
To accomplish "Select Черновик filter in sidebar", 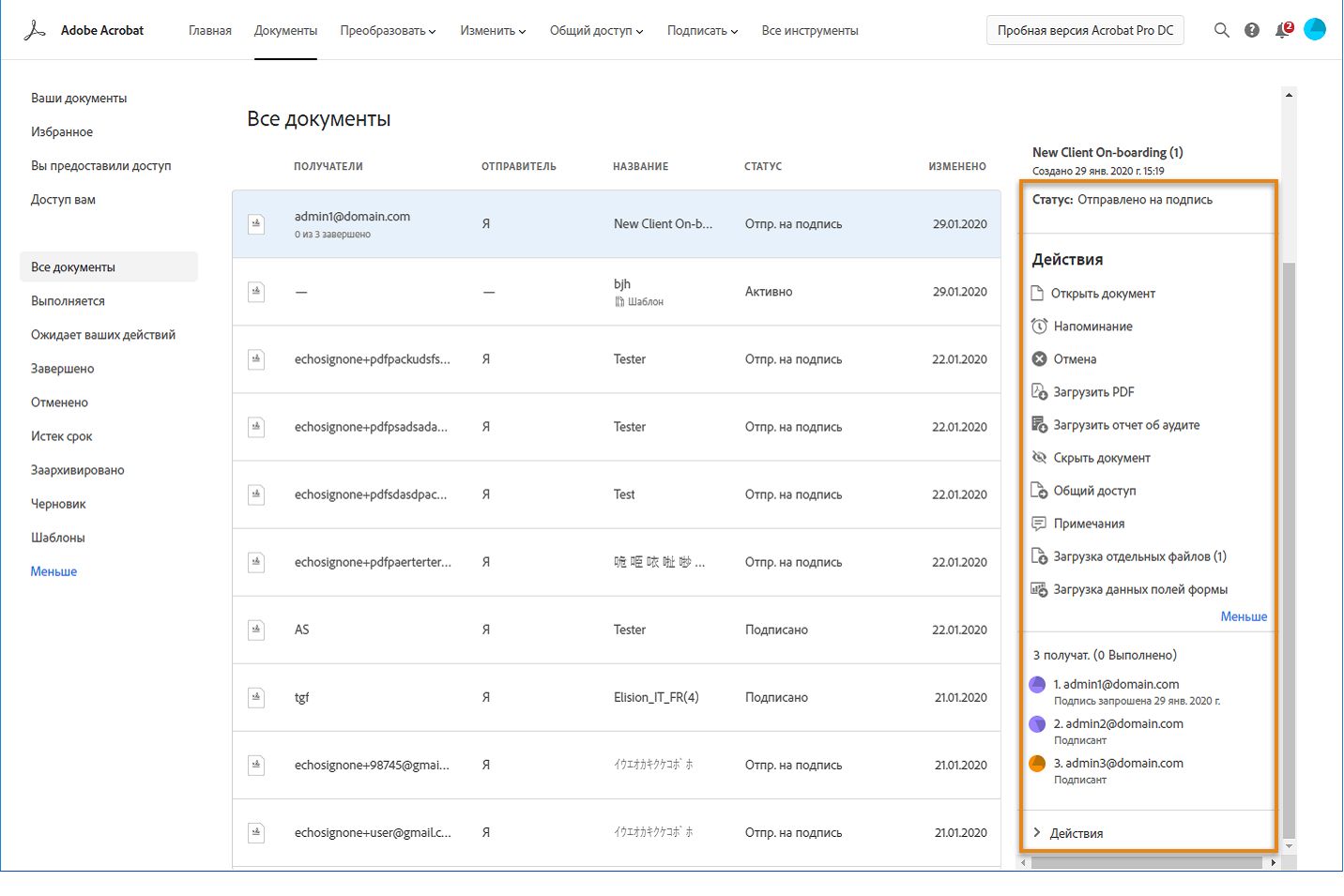I will [x=58, y=504].
